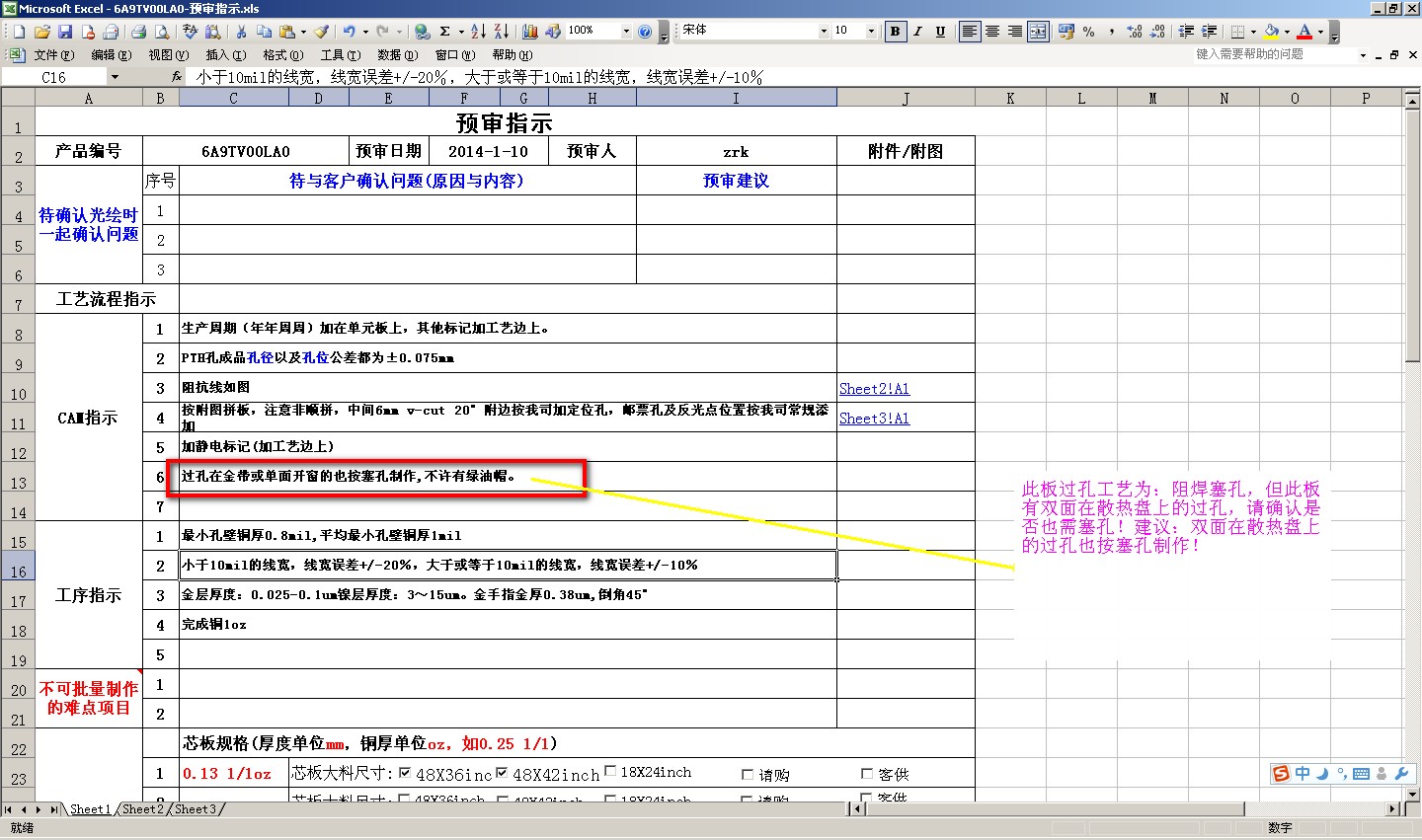Apply red font color button

click(1304, 32)
